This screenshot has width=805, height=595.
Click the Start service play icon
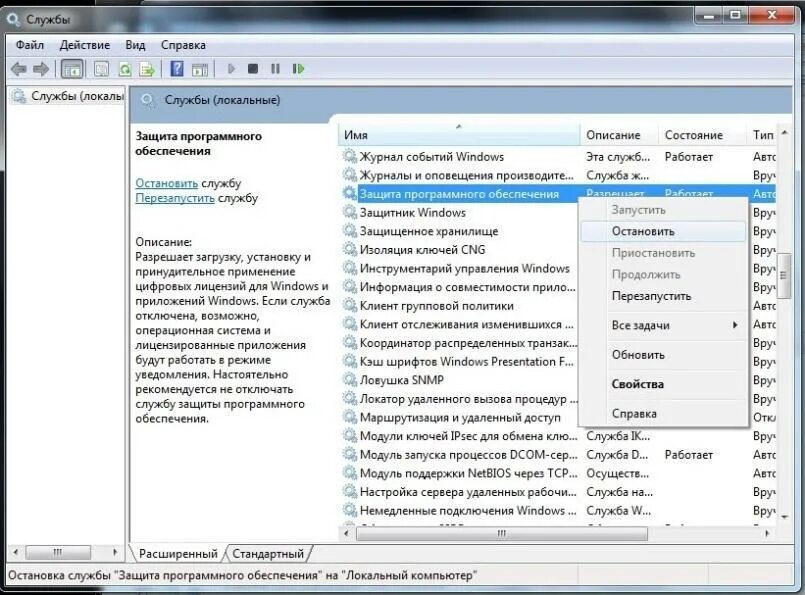(231, 68)
